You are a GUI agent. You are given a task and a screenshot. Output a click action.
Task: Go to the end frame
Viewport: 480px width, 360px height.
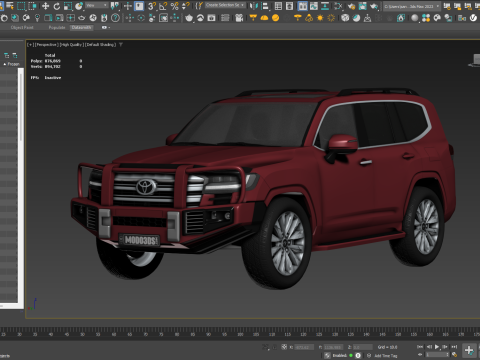point(454,347)
